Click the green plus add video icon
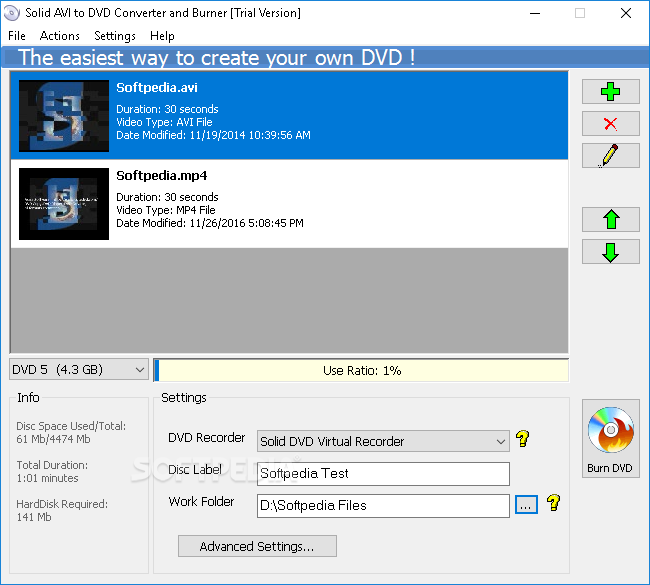The height and width of the screenshot is (585, 650). coord(611,92)
